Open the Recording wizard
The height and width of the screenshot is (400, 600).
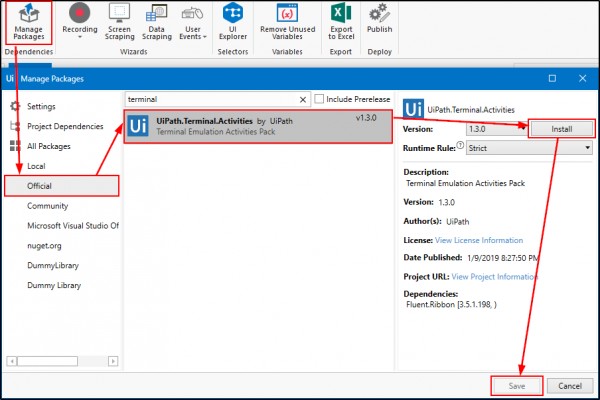(x=80, y=20)
